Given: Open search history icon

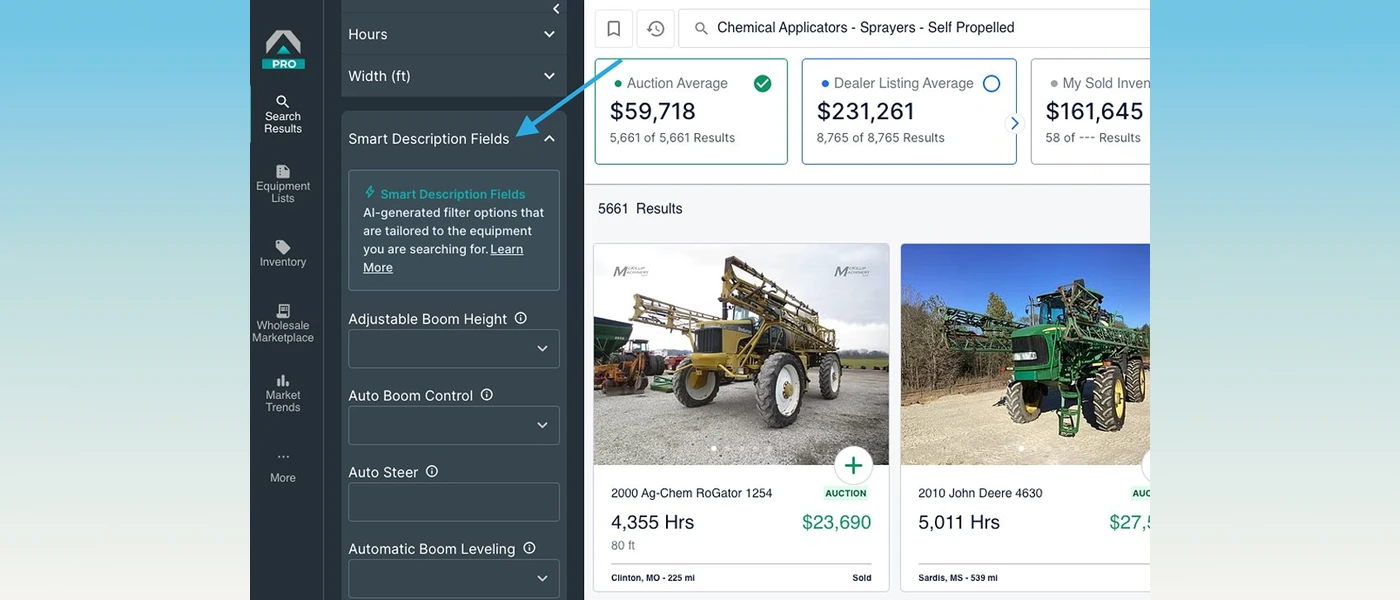Looking at the screenshot, I should coord(655,28).
